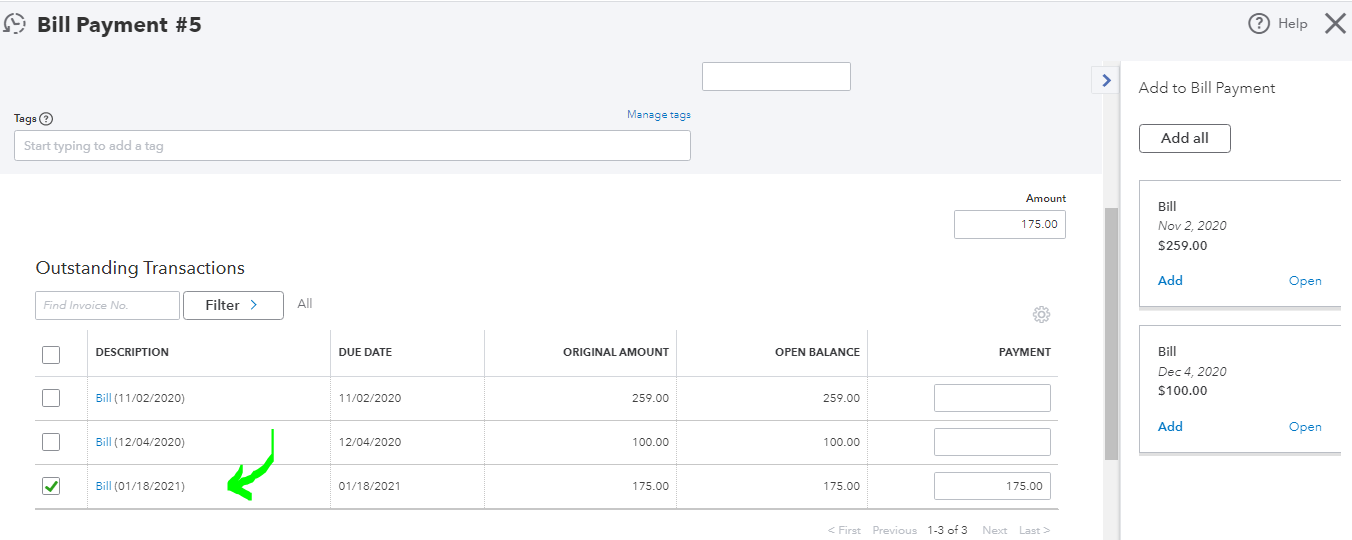1352x540 pixels.
Task: Open the Bill (01/18/2021) description link
Action: 104,486
